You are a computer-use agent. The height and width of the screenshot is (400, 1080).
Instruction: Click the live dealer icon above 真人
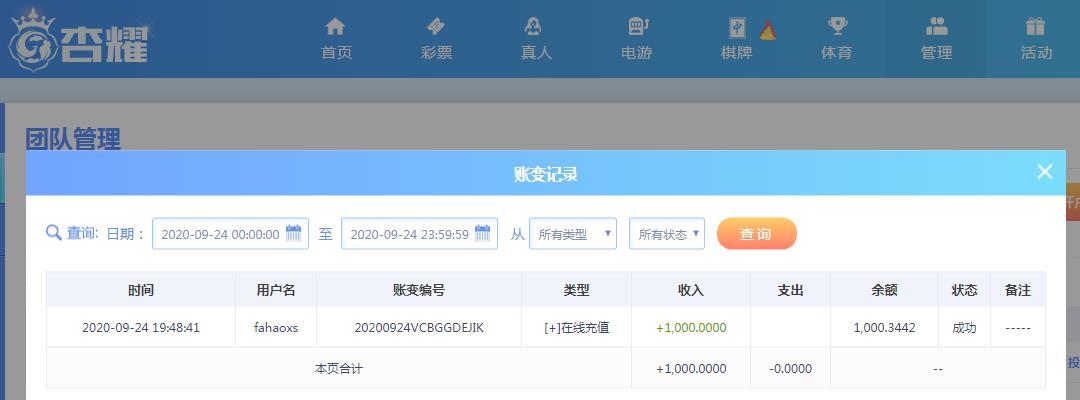pos(533,27)
